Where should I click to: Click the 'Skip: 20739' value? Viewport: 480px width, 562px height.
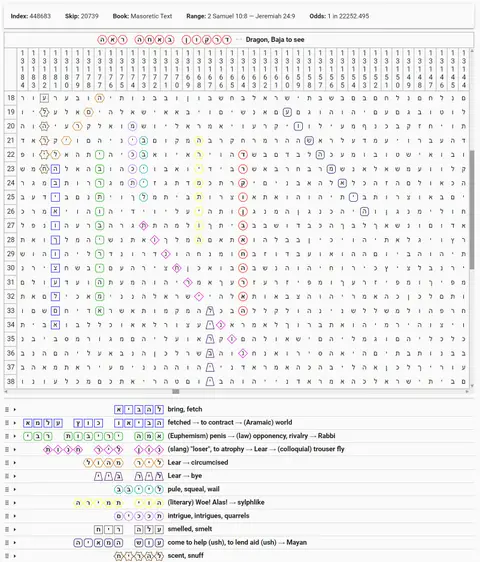click(82, 16)
